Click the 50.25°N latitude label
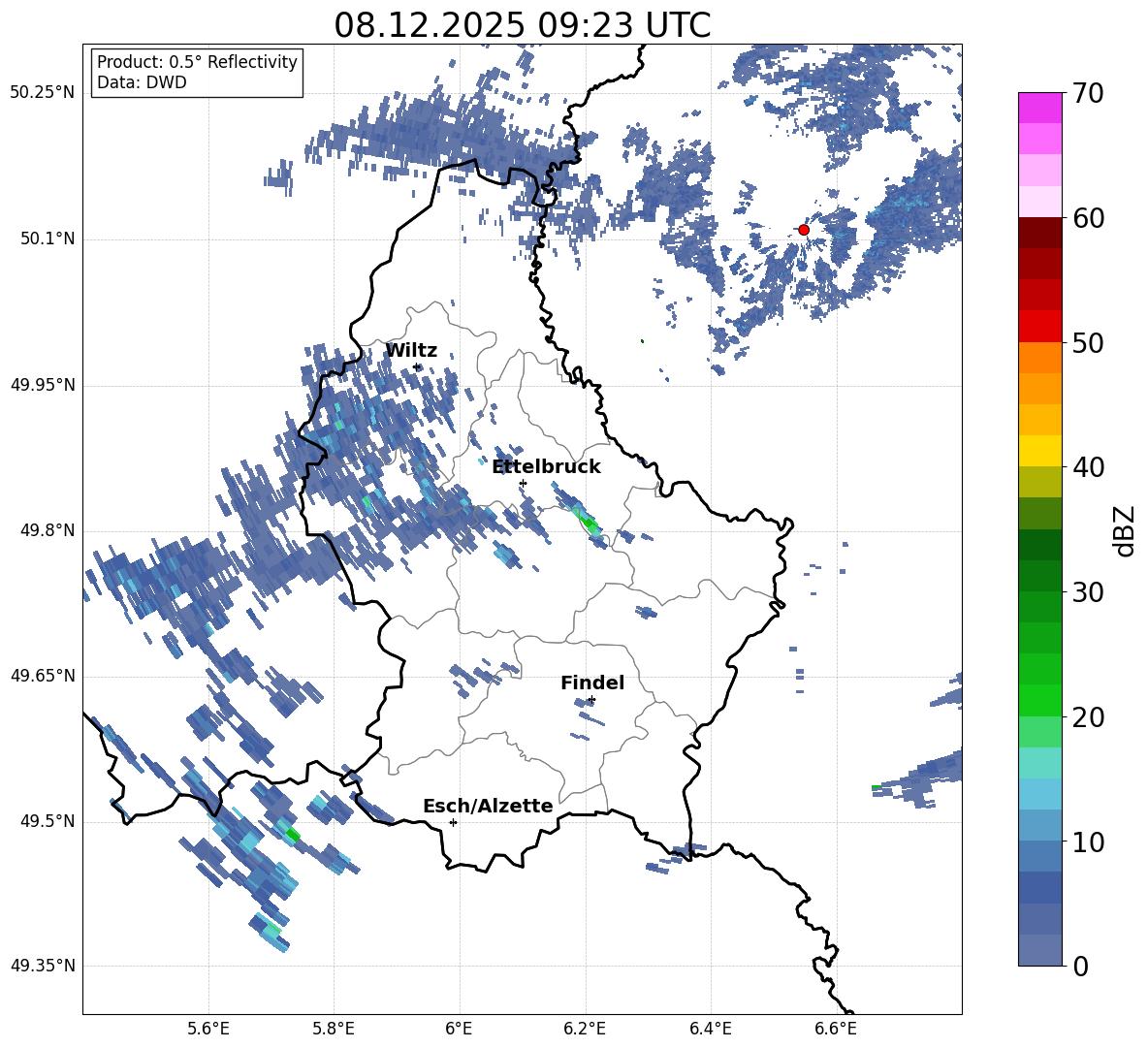The height and width of the screenshot is (1048, 1148). coord(43,93)
